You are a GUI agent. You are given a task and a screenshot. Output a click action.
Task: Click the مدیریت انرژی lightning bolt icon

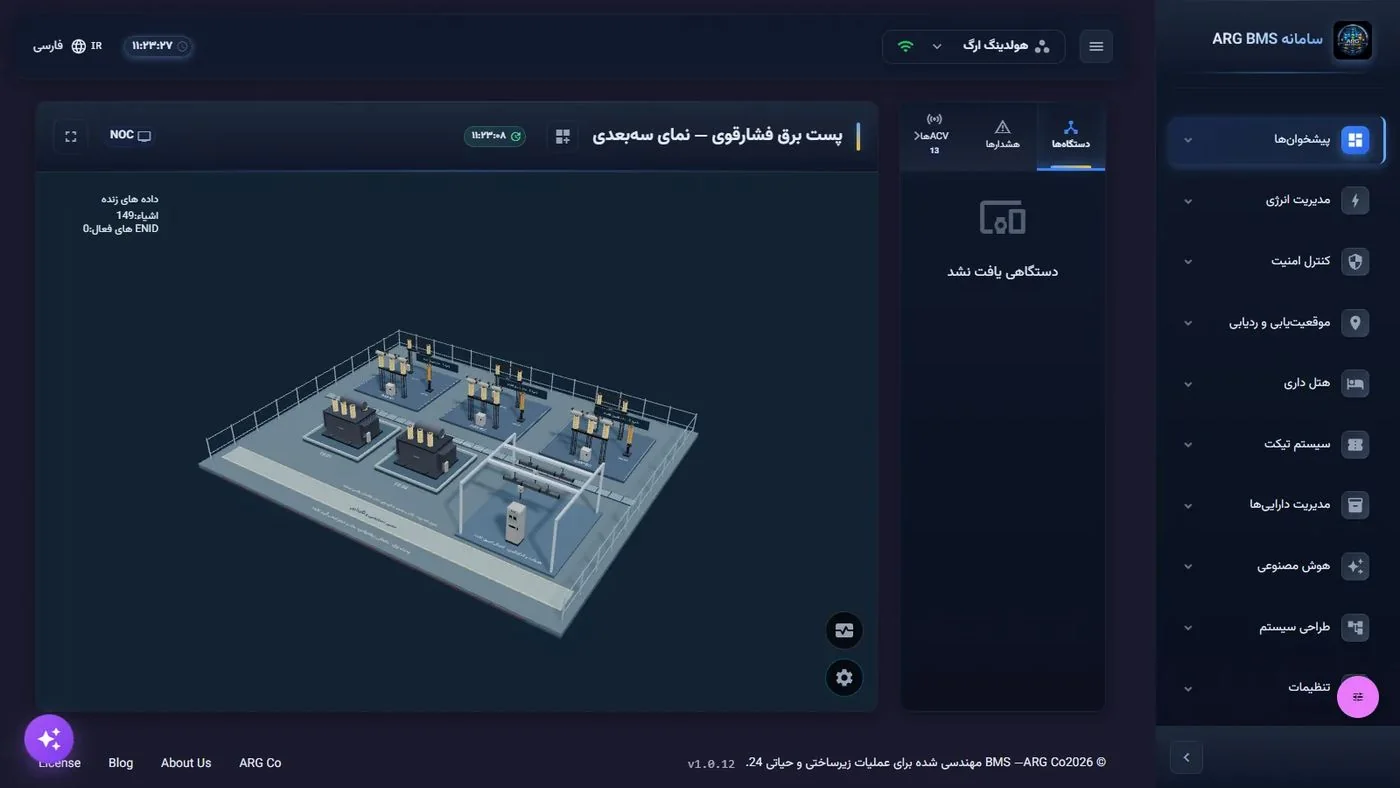[1355, 201]
